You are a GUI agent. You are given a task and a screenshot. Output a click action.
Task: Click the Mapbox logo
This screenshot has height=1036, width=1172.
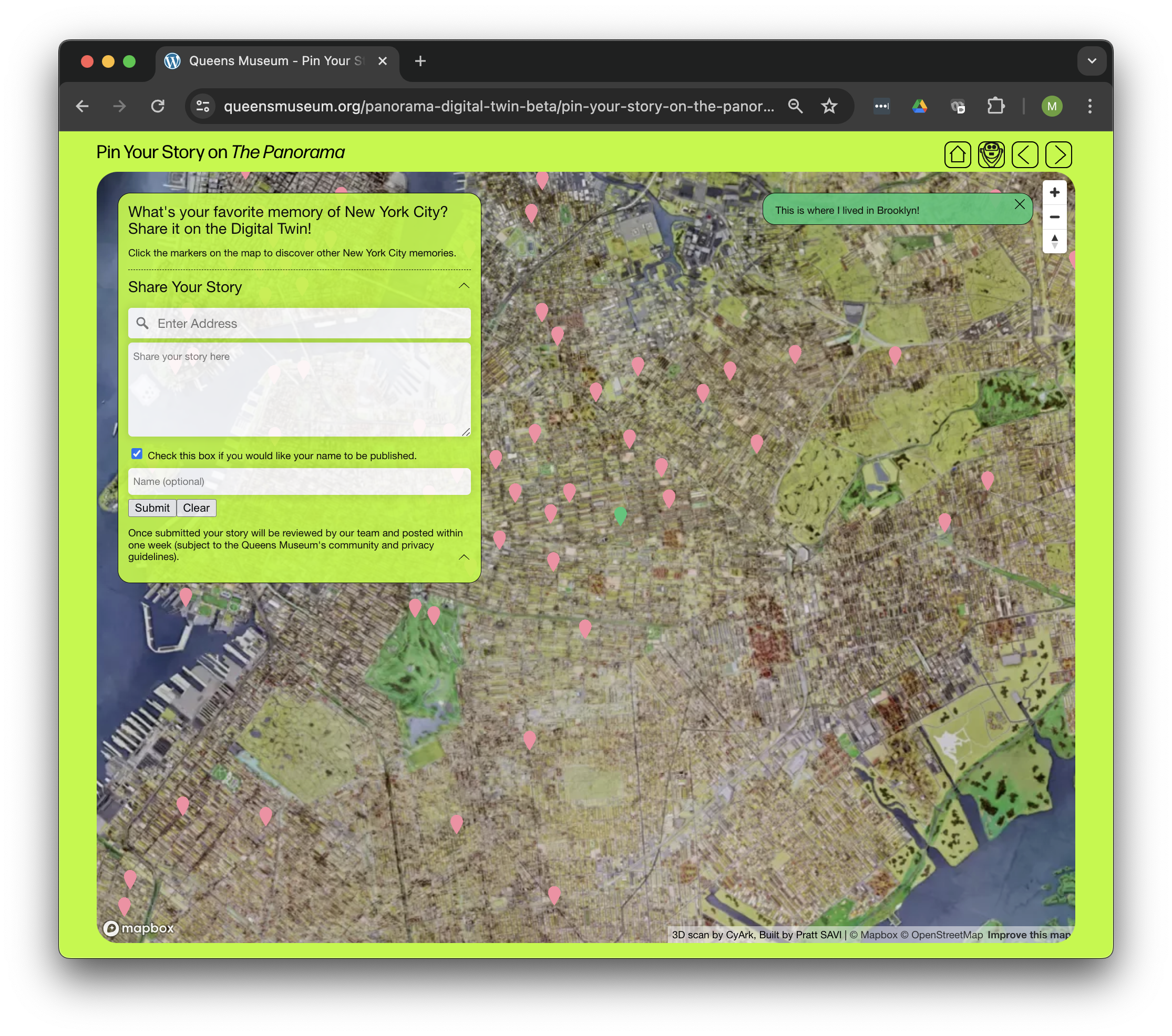[138, 928]
